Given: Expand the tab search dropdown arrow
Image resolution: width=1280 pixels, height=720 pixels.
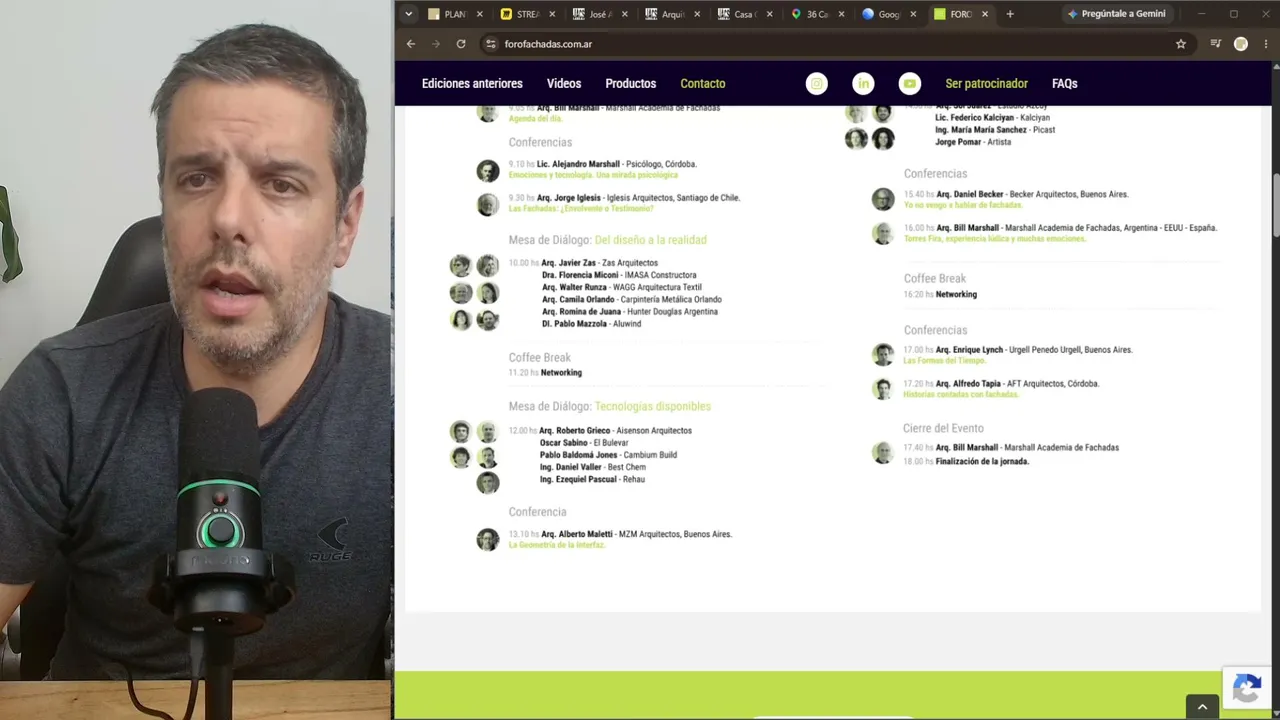Looking at the screenshot, I should coord(408,14).
